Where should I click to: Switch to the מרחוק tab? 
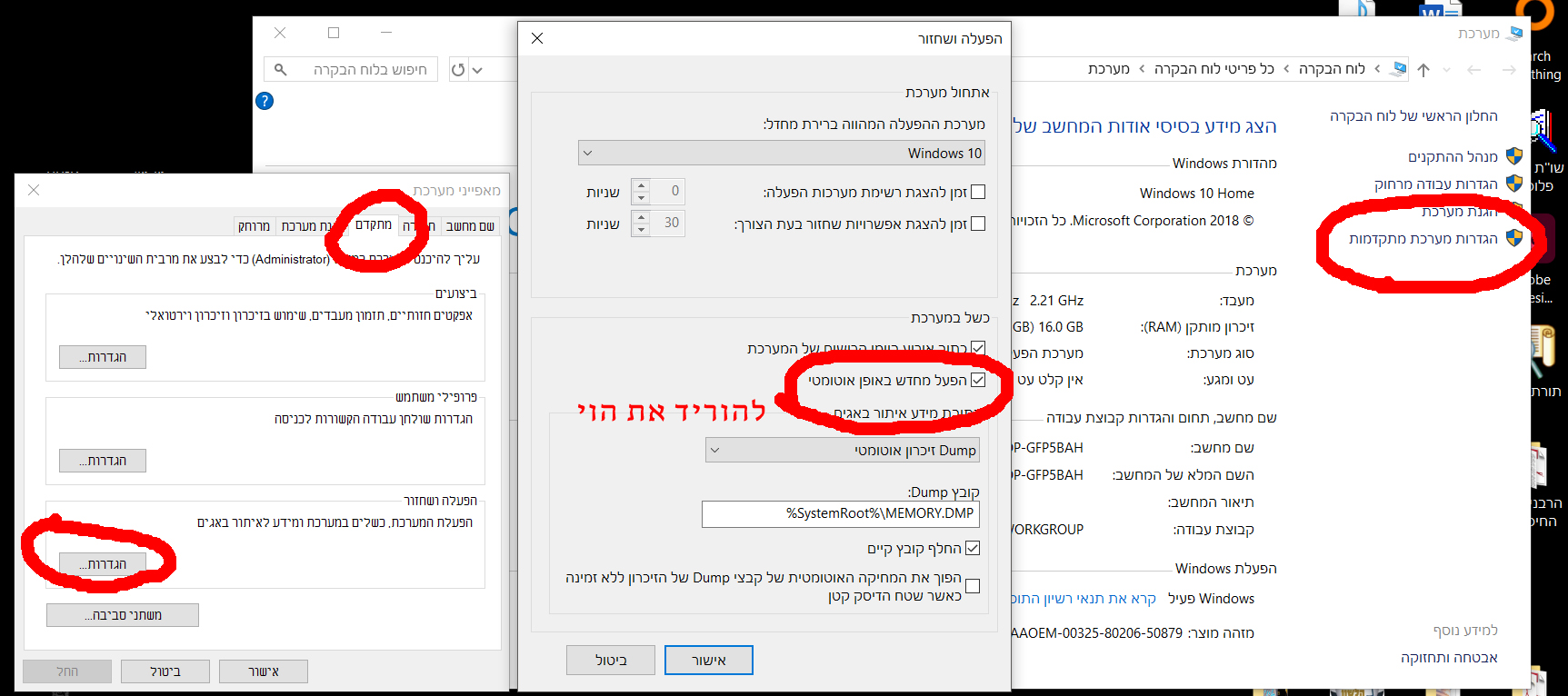254,225
